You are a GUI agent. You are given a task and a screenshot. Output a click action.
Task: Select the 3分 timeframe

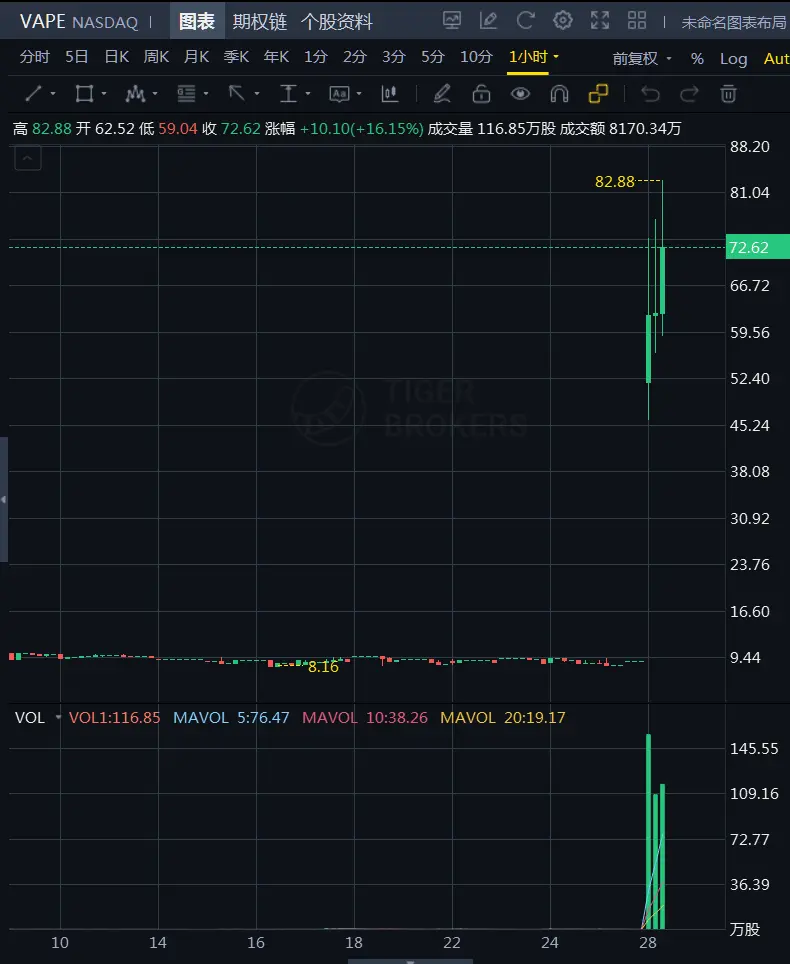pyautogui.click(x=393, y=57)
